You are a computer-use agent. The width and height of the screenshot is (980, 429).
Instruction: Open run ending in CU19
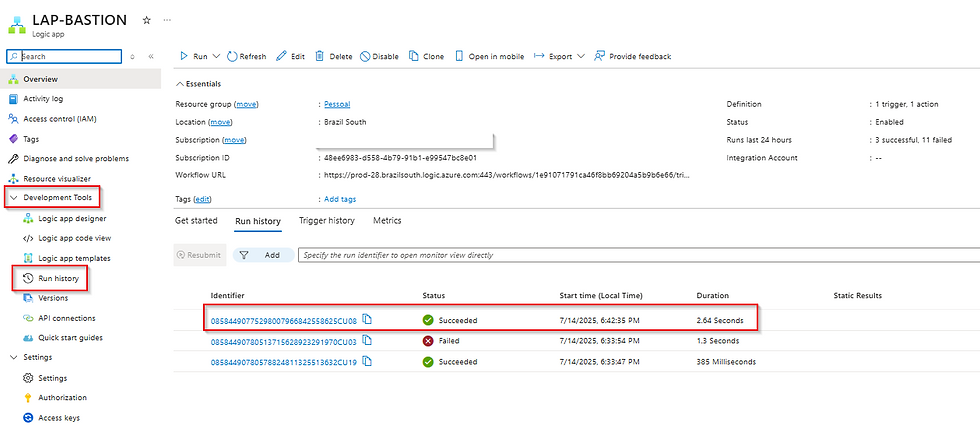(x=284, y=362)
